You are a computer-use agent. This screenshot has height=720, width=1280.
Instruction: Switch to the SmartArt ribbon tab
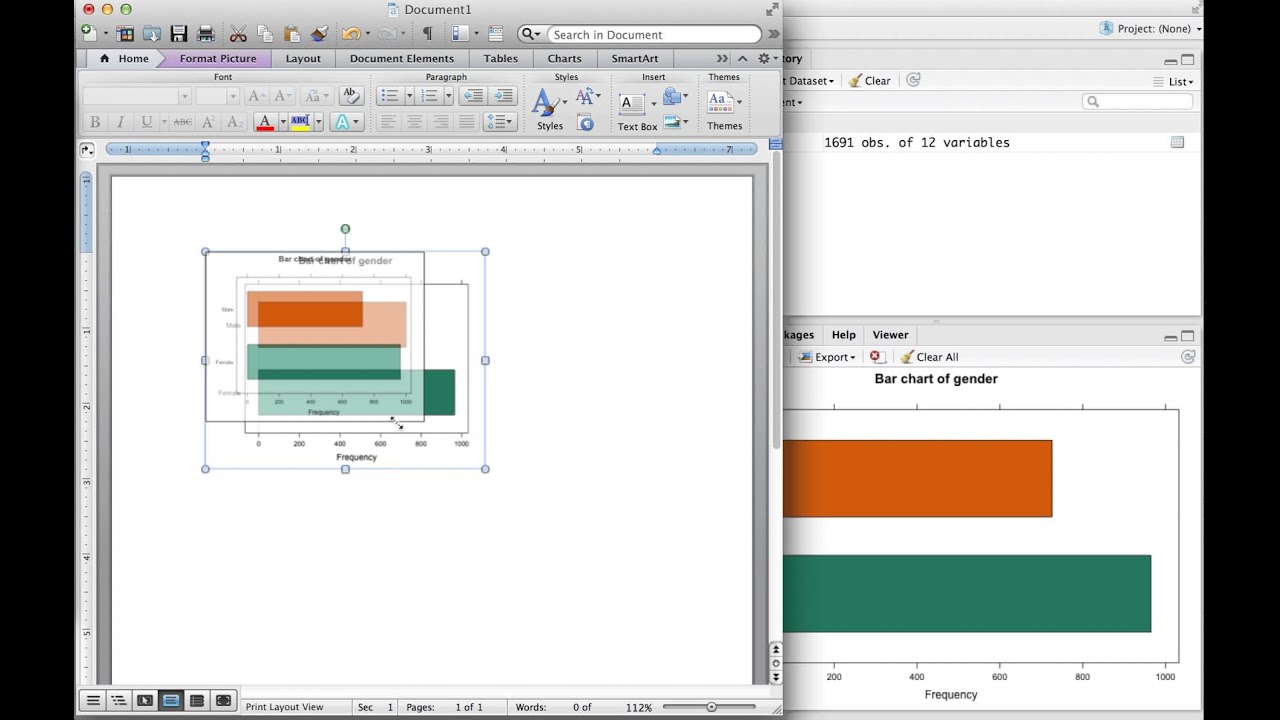click(635, 59)
